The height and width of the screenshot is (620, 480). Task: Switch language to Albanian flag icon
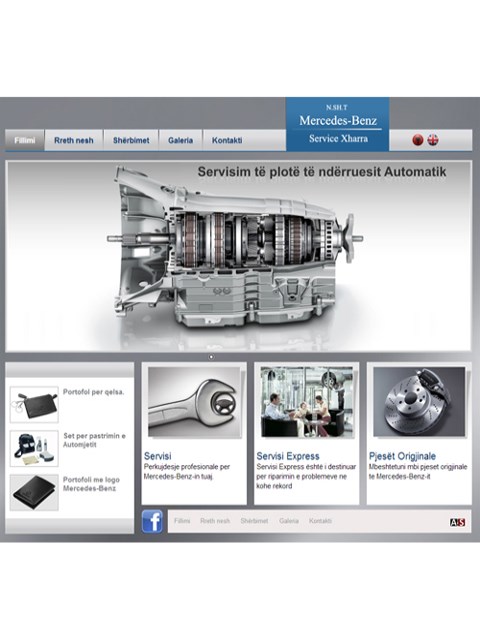point(418,140)
